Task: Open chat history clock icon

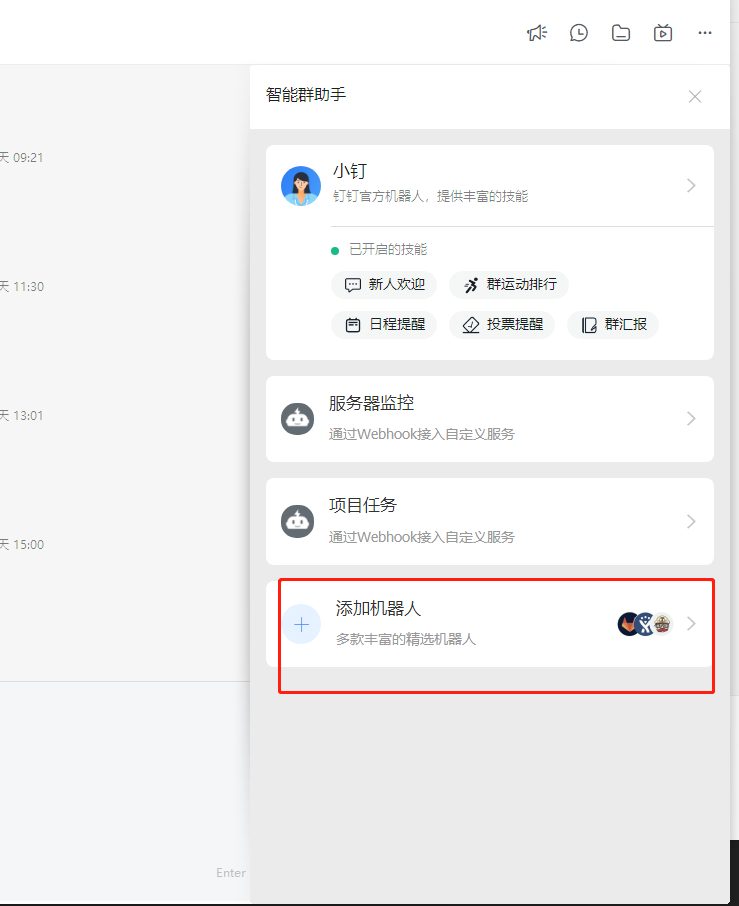Action: click(578, 33)
